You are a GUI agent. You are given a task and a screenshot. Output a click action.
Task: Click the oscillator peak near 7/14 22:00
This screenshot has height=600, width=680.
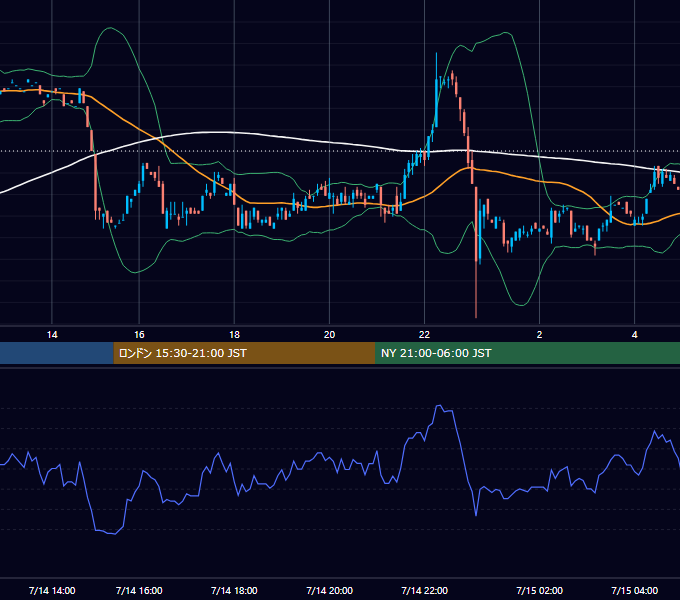click(438, 406)
